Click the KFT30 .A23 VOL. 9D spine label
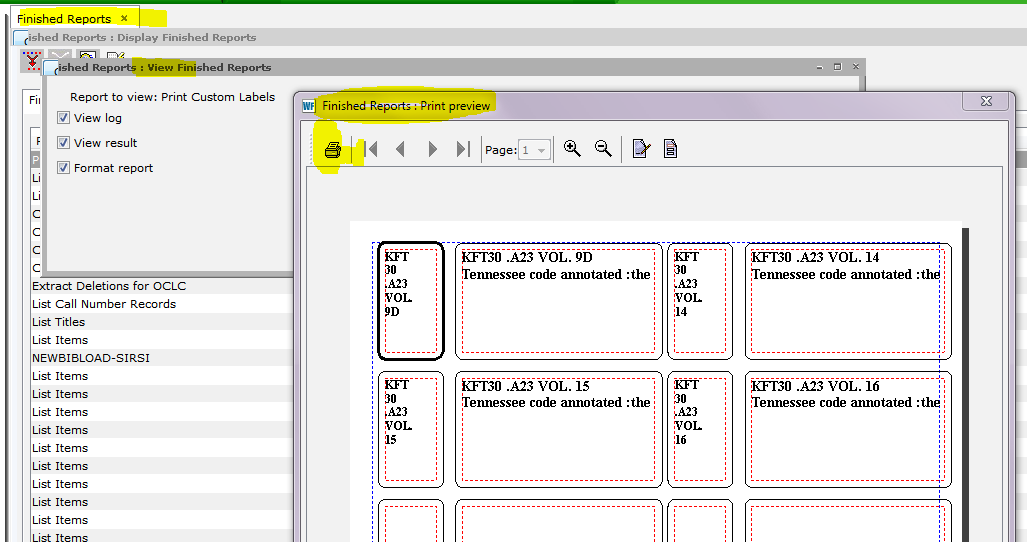This screenshot has height=542, width=1027. pos(410,300)
